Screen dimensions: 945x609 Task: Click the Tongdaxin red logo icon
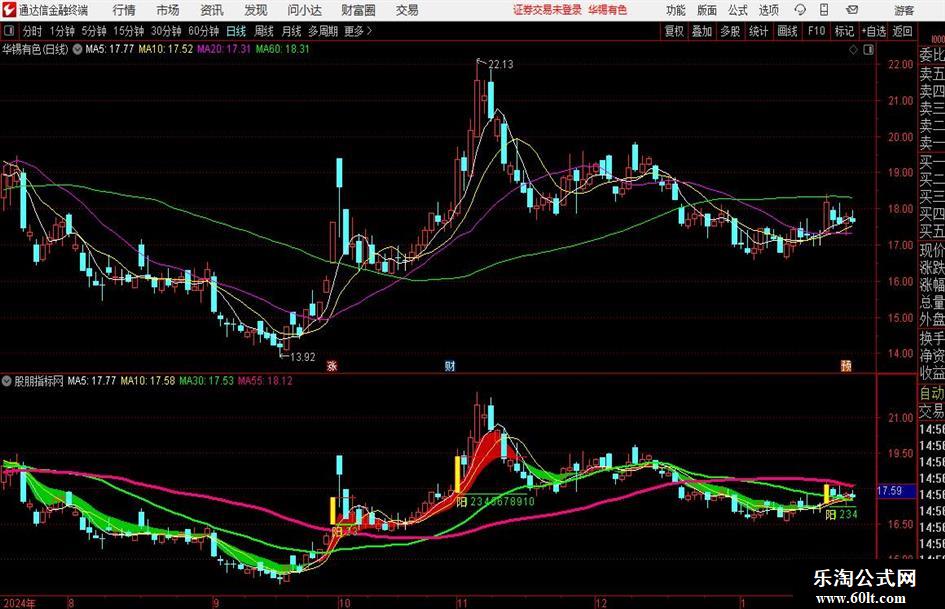coord(10,10)
